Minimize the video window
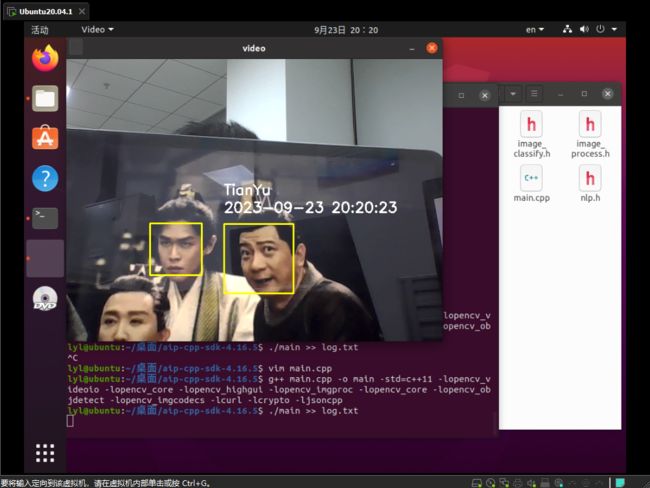The width and height of the screenshot is (650, 488). pos(412,49)
